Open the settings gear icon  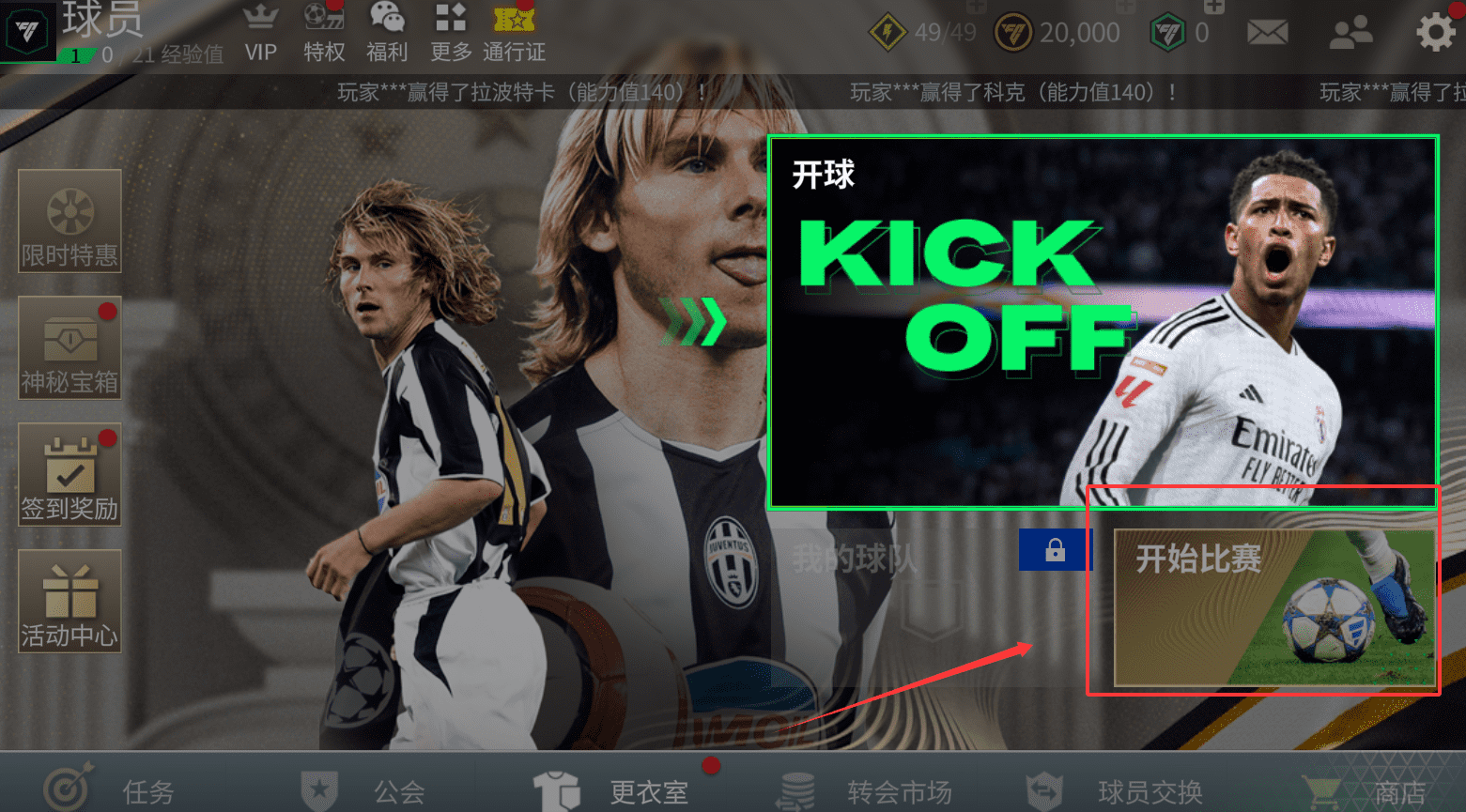1435,34
